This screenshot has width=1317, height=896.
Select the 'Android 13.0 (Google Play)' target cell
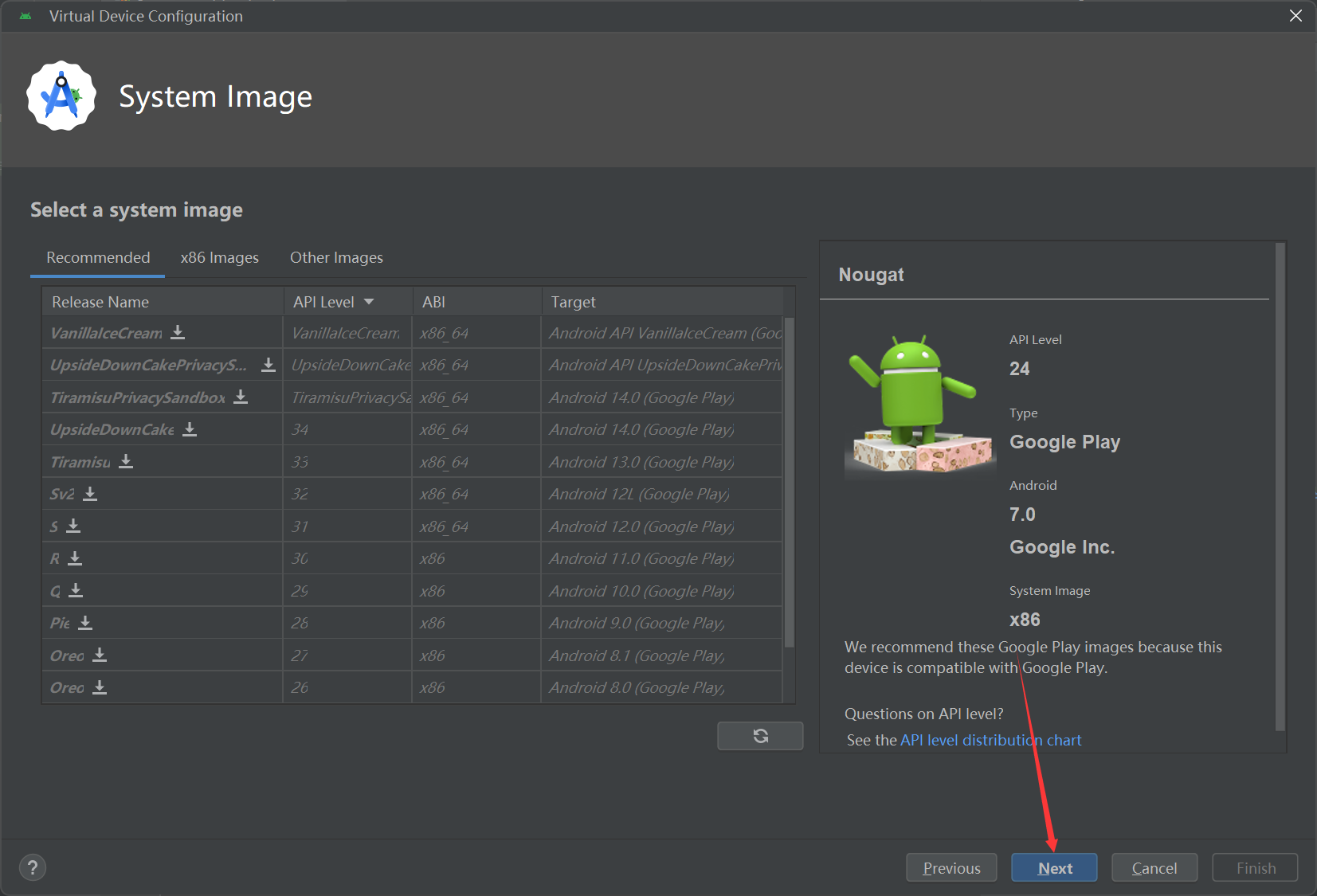pos(661,462)
